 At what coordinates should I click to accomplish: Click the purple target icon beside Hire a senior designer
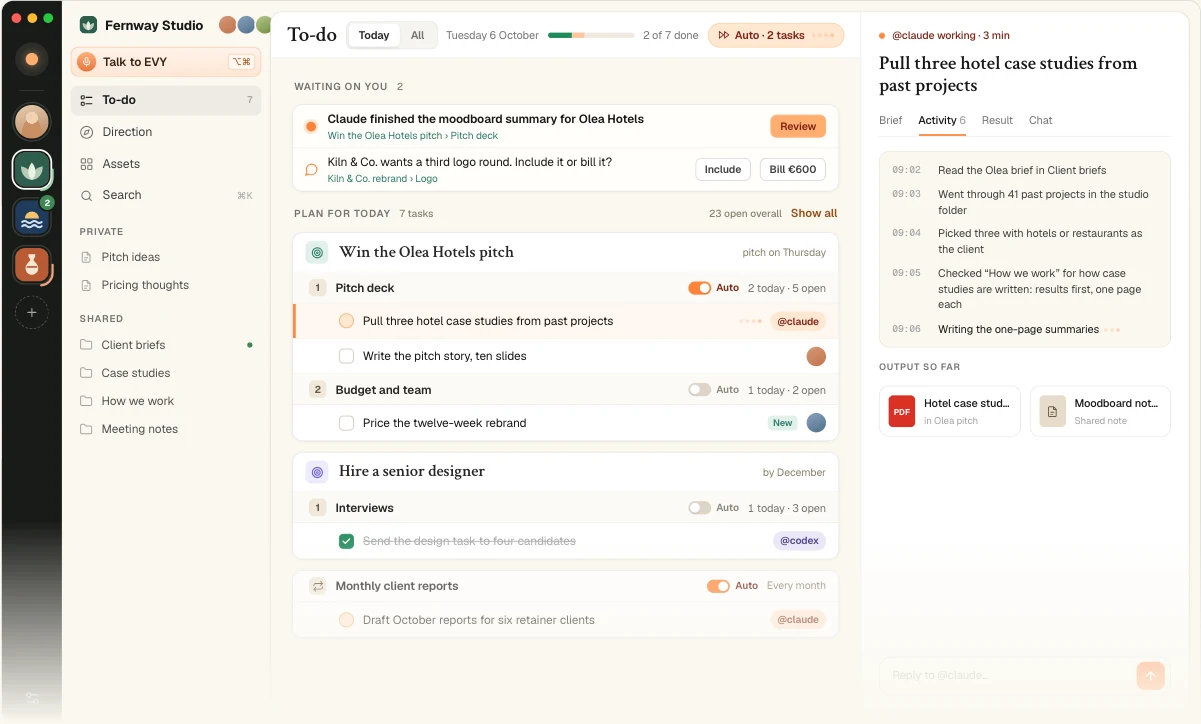(x=317, y=471)
